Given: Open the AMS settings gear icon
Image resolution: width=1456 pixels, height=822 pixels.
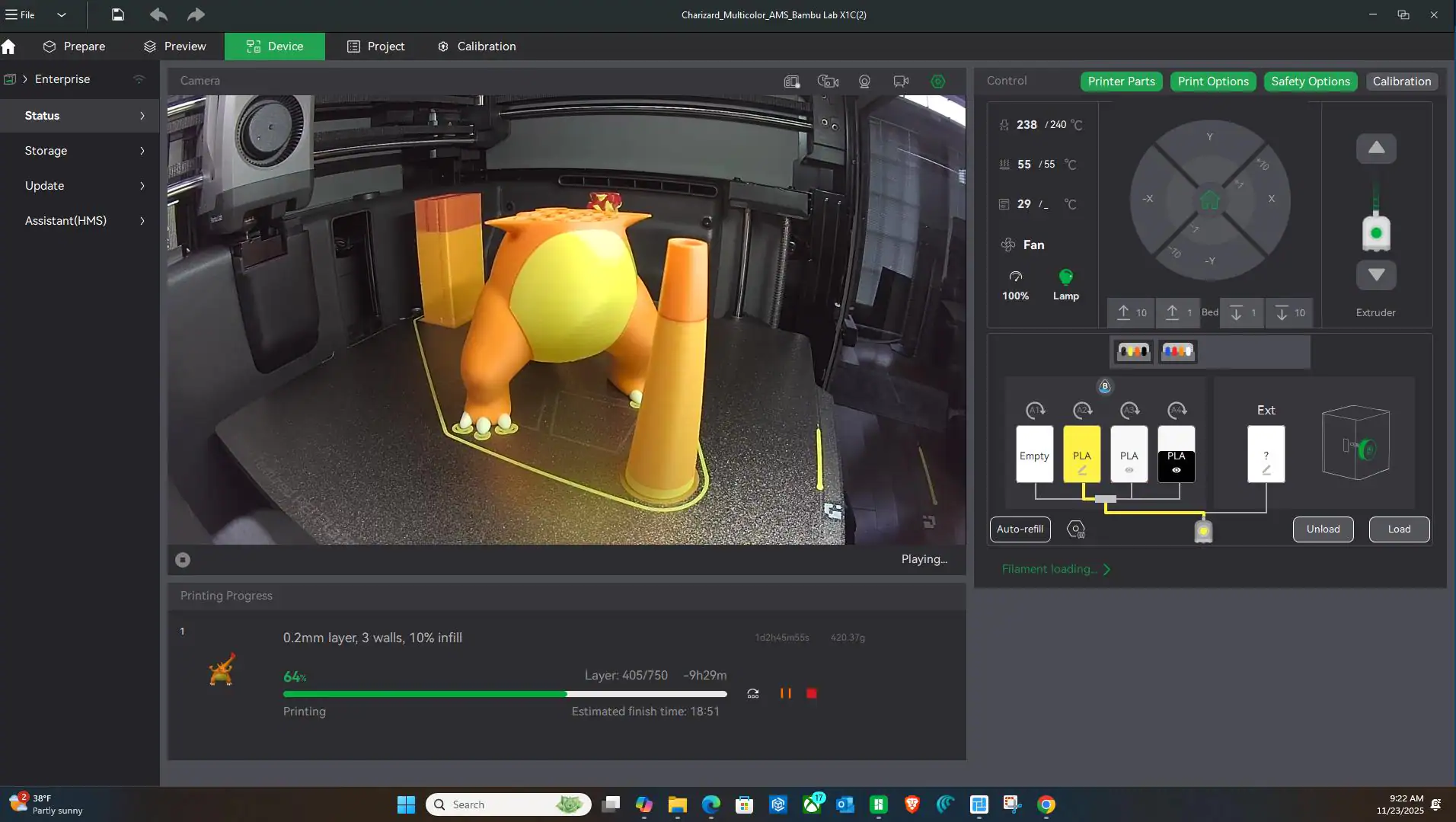Looking at the screenshot, I should pos(1075,529).
